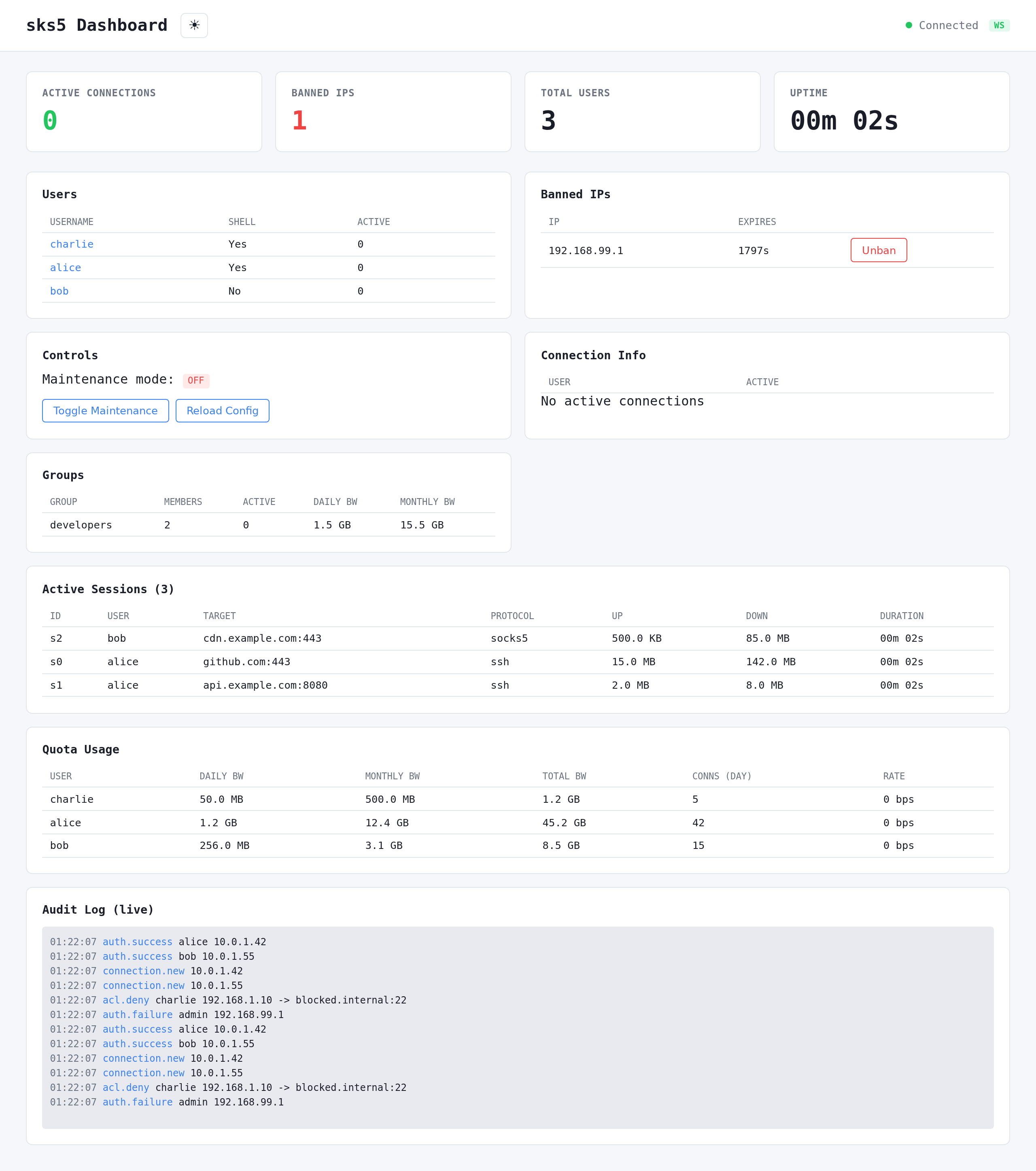This screenshot has height=1171, width=1036.
Task: Click the green connection status dot
Action: point(908,25)
